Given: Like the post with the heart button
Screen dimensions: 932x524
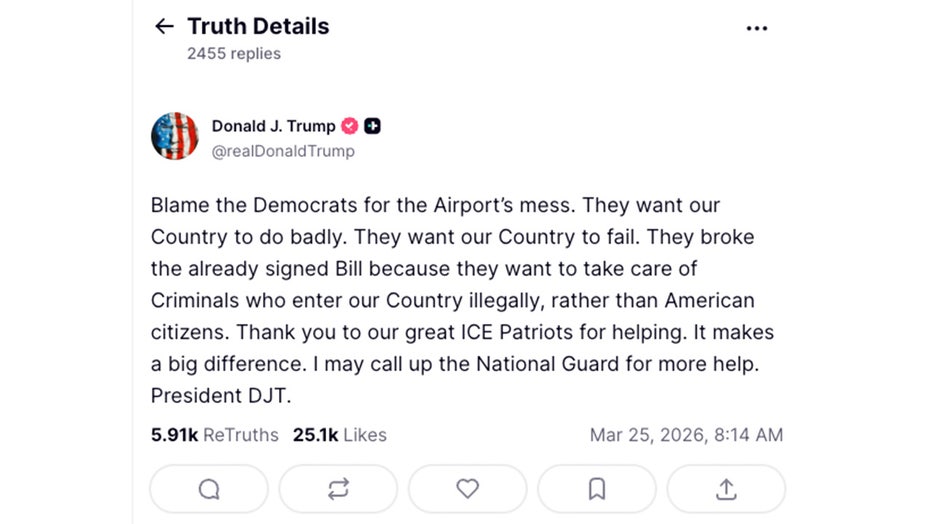Looking at the screenshot, I should (467, 489).
